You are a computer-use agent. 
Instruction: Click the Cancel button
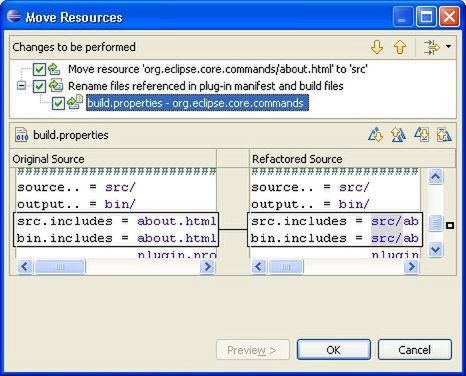[x=415, y=350]
